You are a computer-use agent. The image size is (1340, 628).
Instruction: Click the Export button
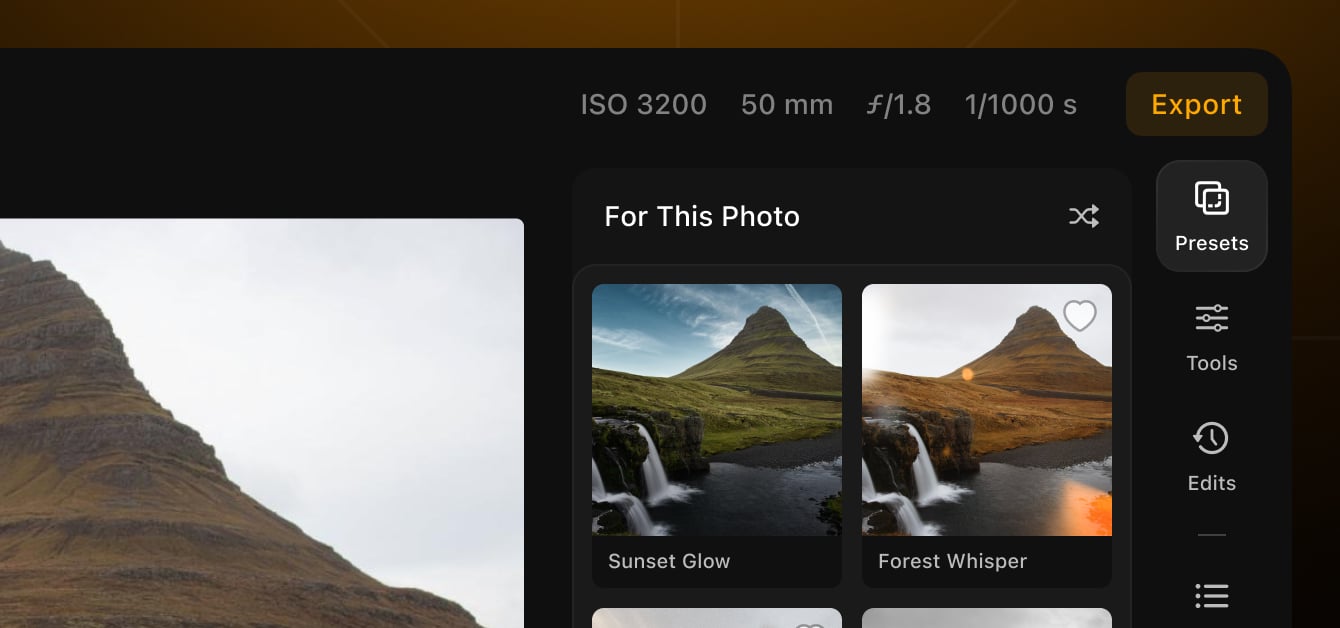coord(1196,104)
